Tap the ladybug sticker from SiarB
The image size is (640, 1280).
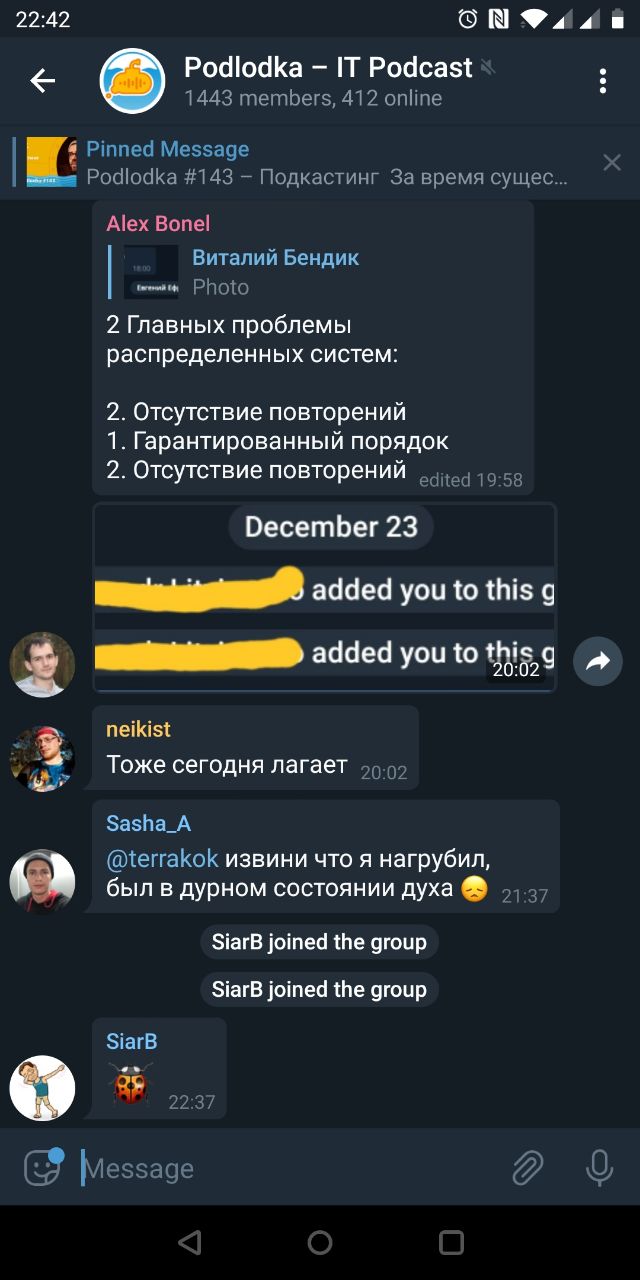pos(131,1083)
